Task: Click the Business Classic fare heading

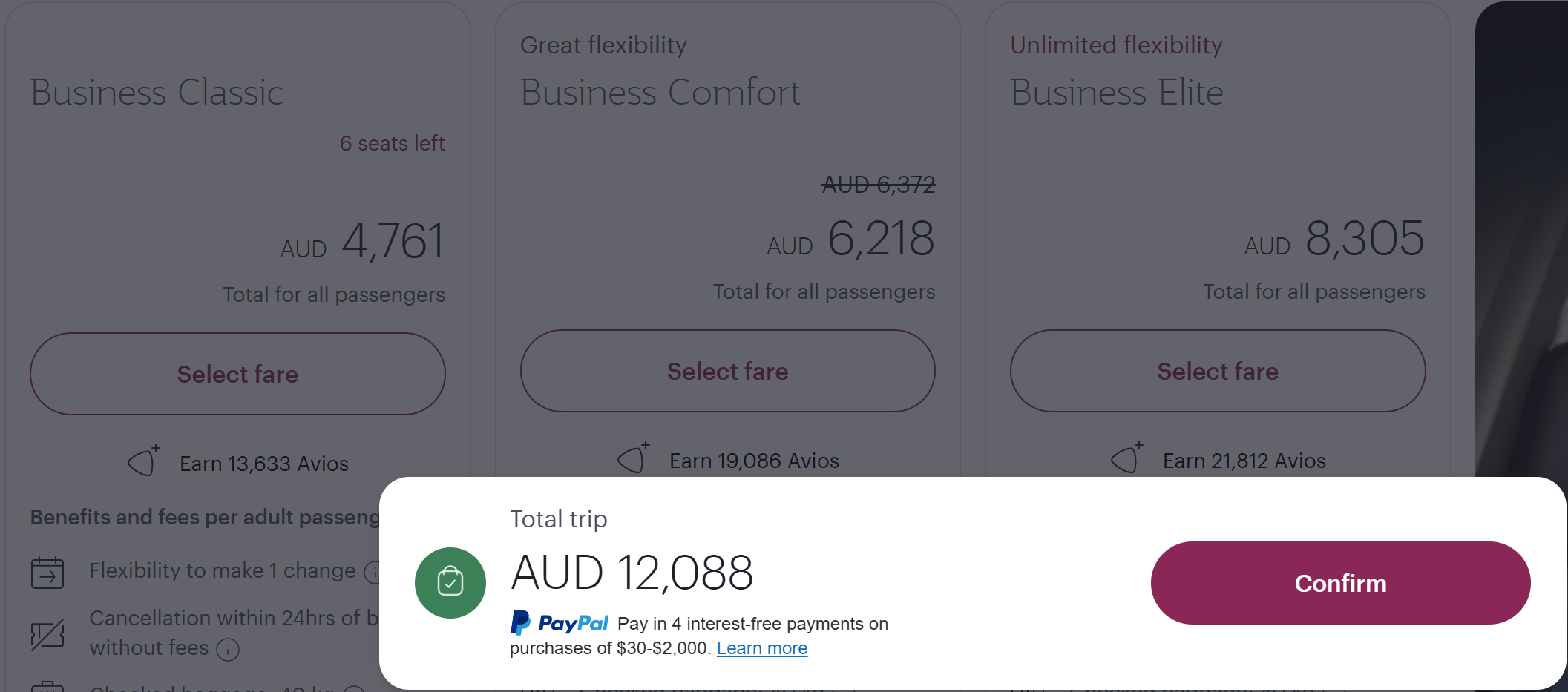Action: click(157, 93)
